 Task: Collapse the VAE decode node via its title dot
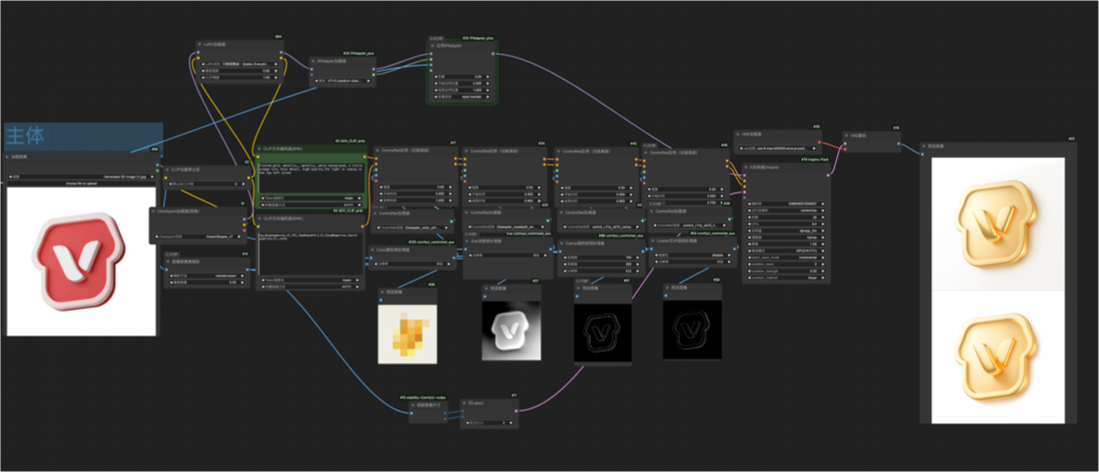(846, 135)
